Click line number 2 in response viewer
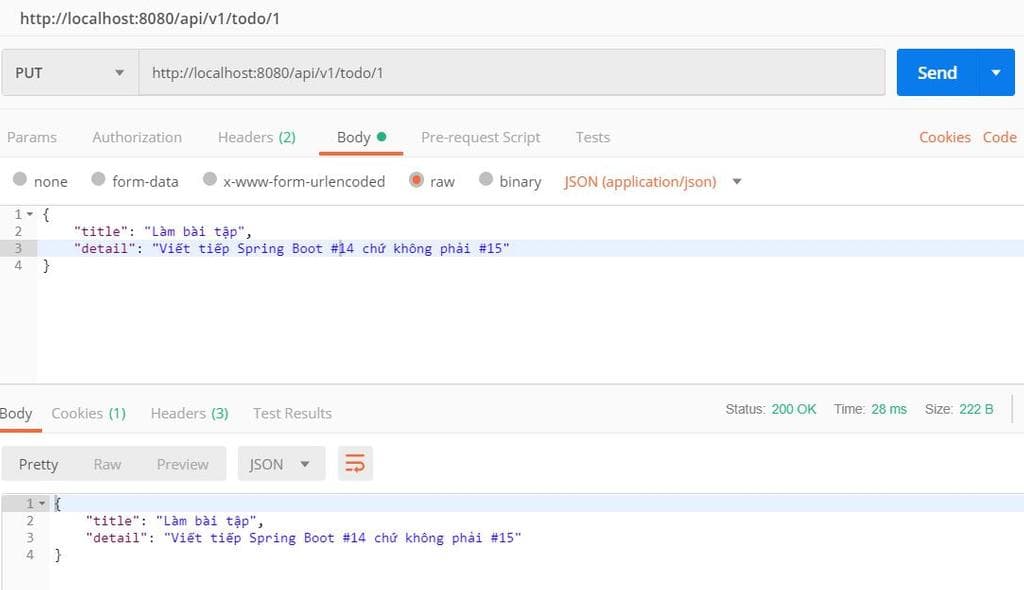The image size is (1024, 590). tap(30, 521)
